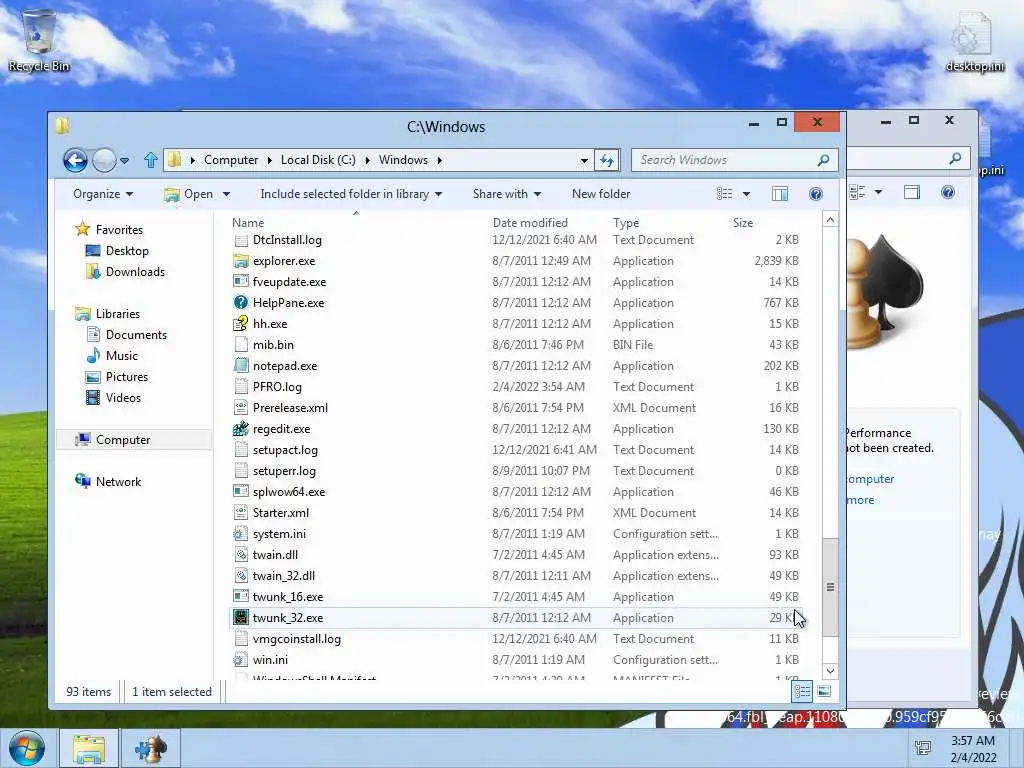Click the search icon in the background window
The height and width of the screenshot is (768, 1024).
[x=955, y=158]
